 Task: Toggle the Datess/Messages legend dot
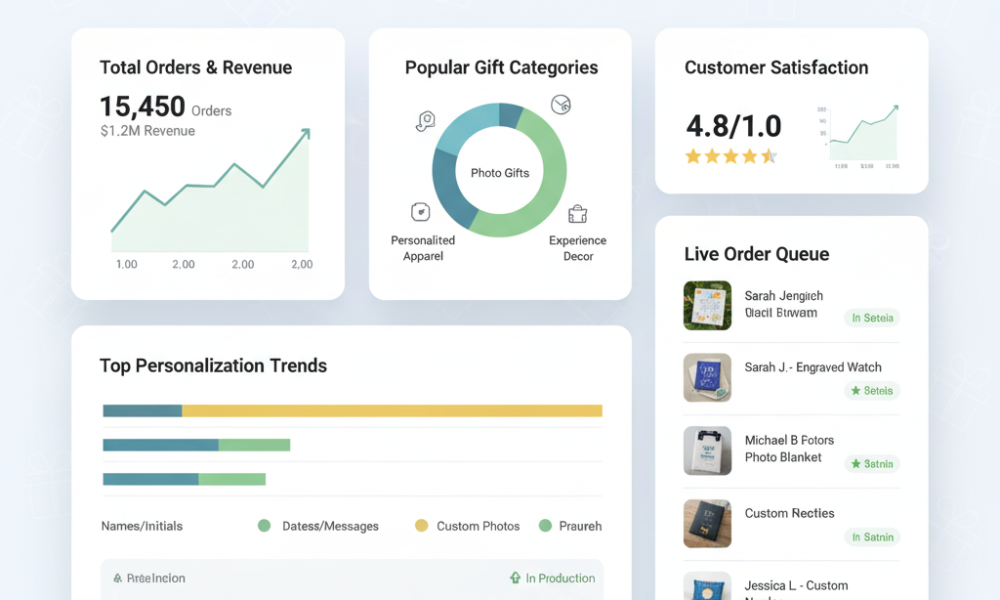point(264,525)
